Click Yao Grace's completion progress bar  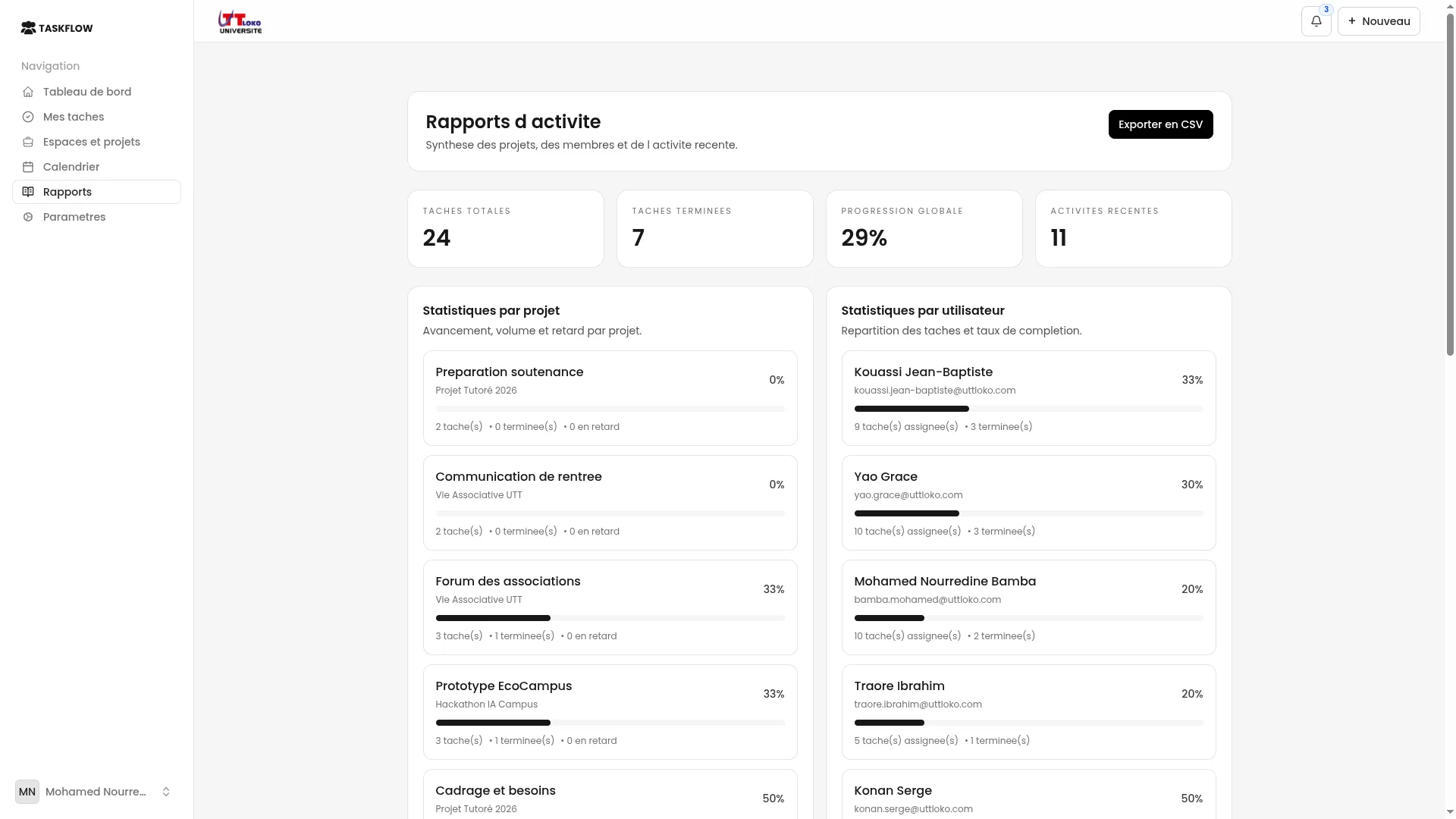[1028, 513]
